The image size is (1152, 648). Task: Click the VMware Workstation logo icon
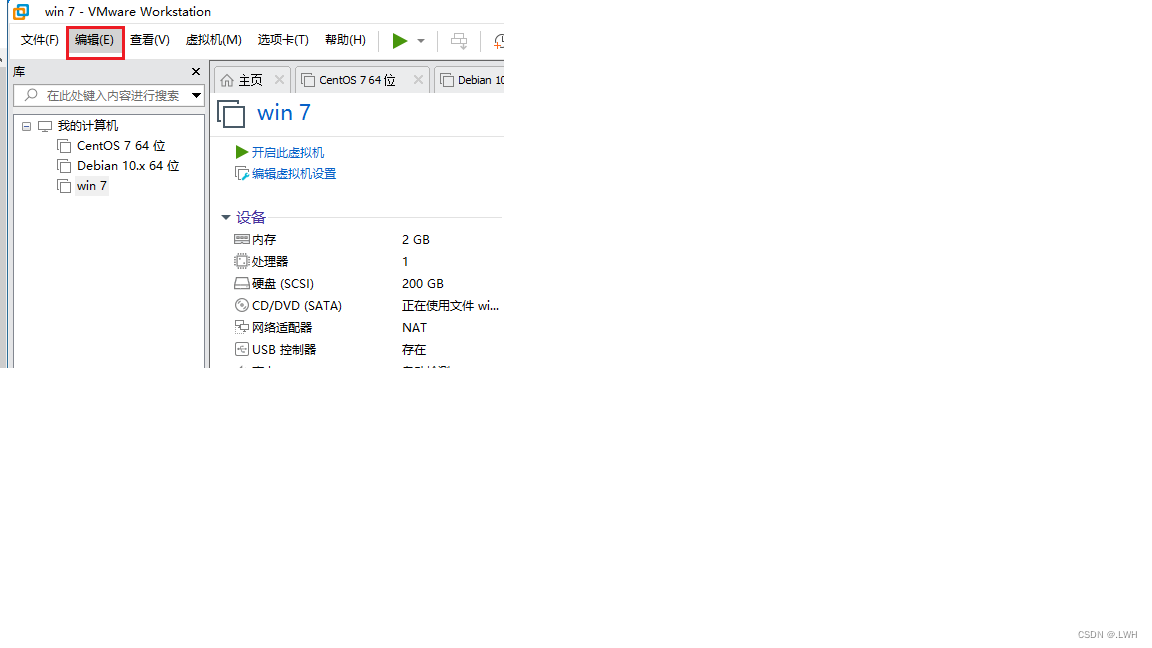pos(21,12)
